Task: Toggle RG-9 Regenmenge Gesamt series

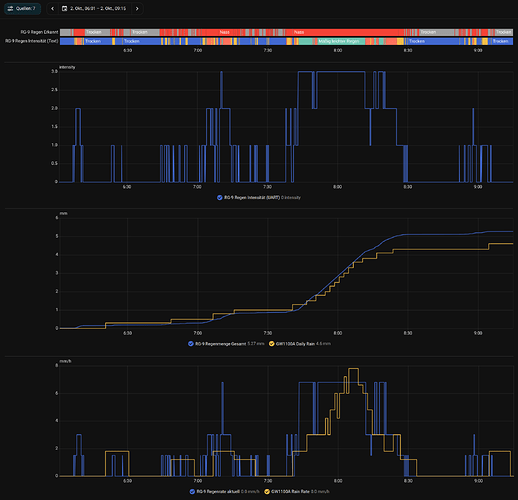Action: click(191, 344)
